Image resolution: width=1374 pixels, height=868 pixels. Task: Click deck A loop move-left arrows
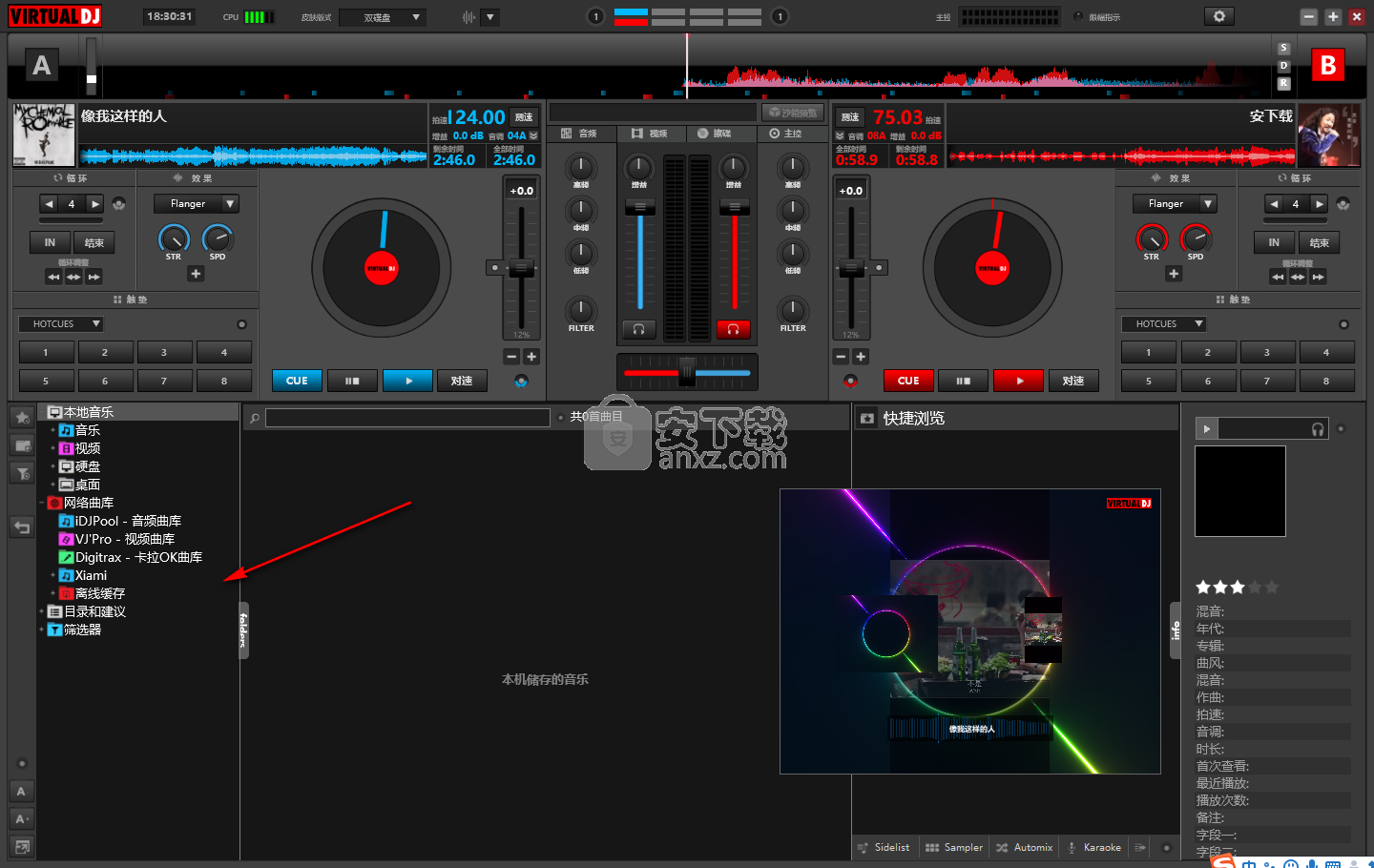53,277
